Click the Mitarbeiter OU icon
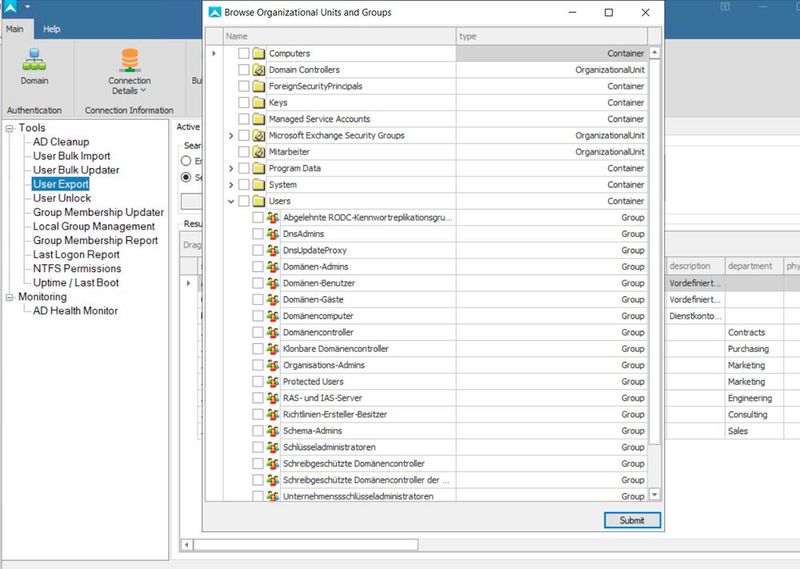Viewport: 800px width, 569px height. (259, 152)
